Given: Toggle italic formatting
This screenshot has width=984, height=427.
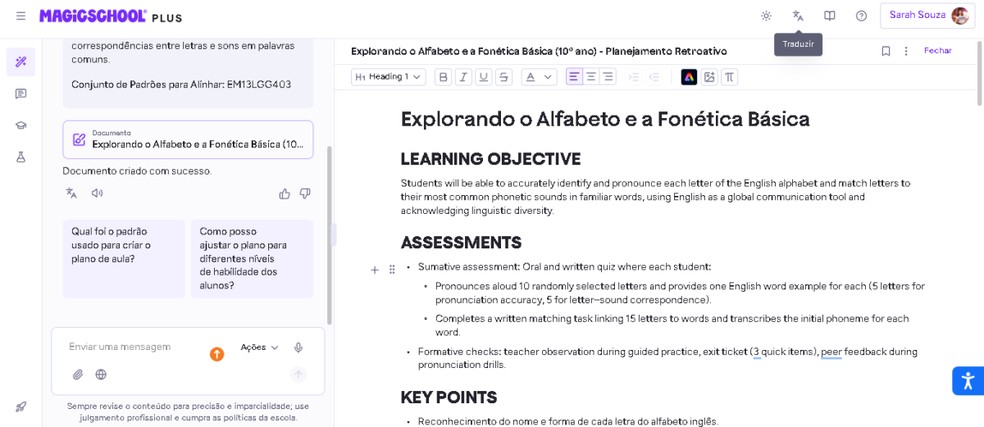Looking at the screenshot, I should tap(464, 77).
